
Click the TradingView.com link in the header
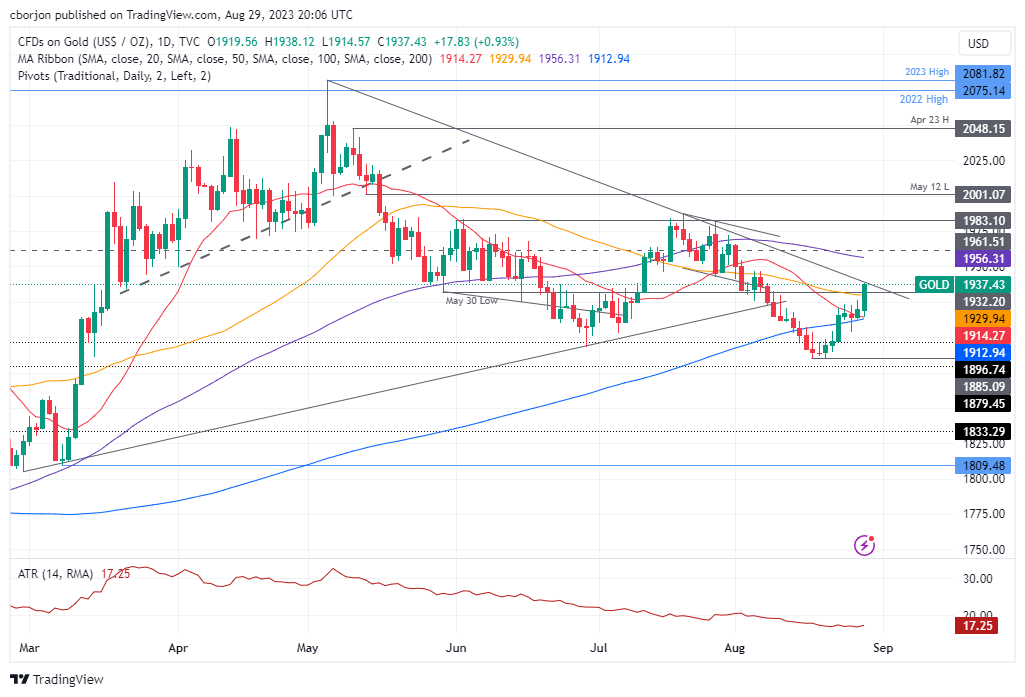164,15
